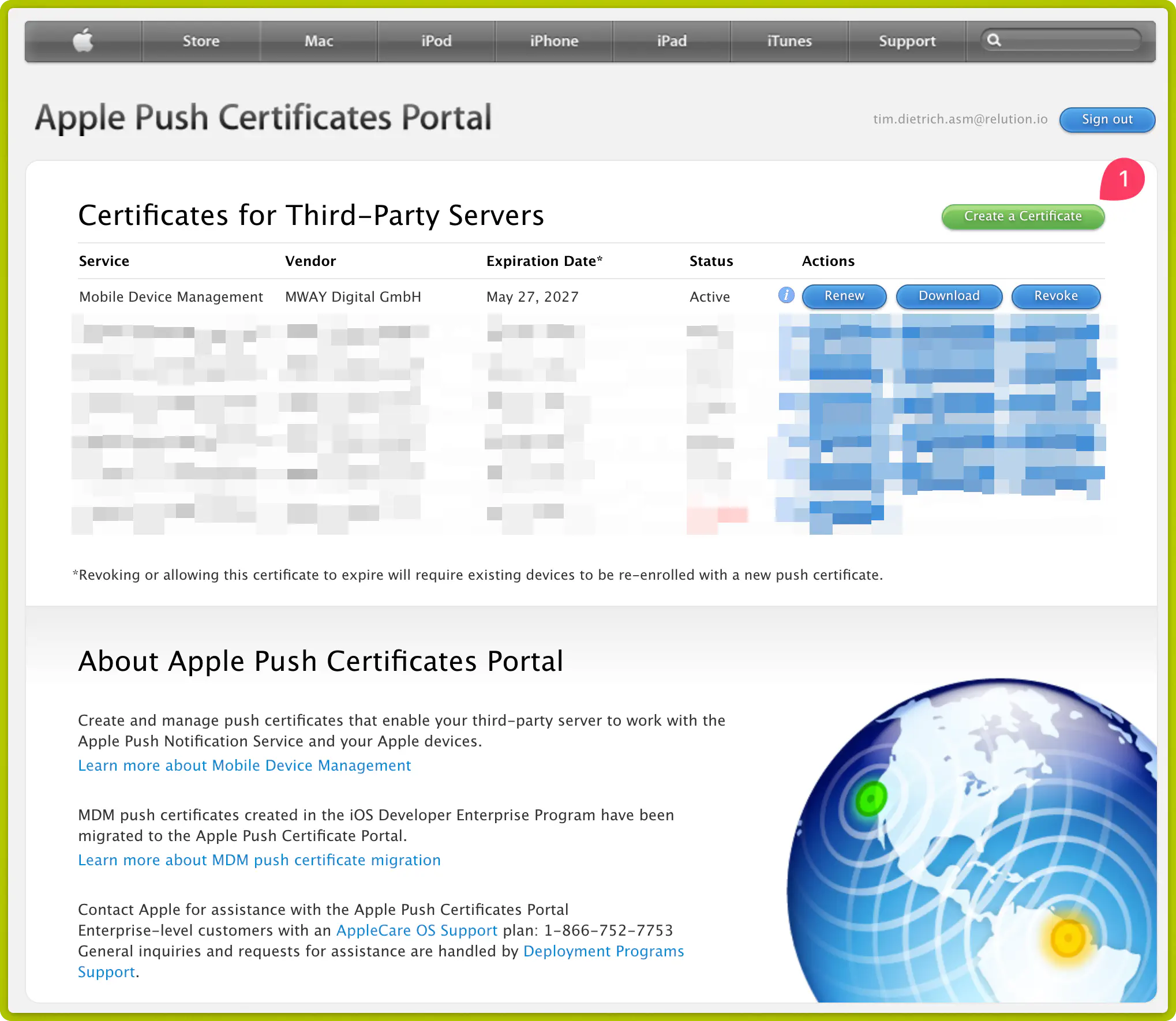Click the 'About Apple Push Certificates Portal' heading
This screenshot has width=1176, height=1021.
click(321, 661)
